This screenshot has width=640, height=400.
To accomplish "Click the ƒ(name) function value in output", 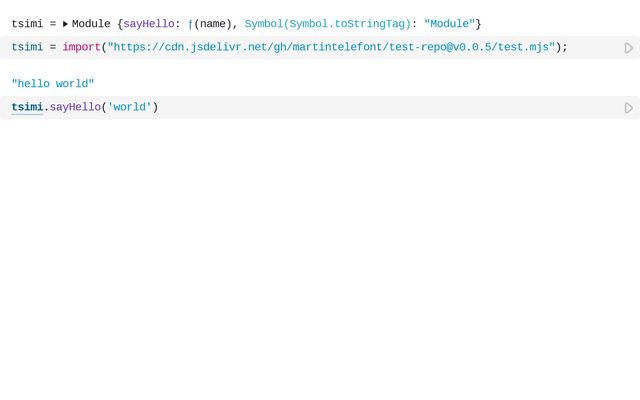I will point(211,24).
